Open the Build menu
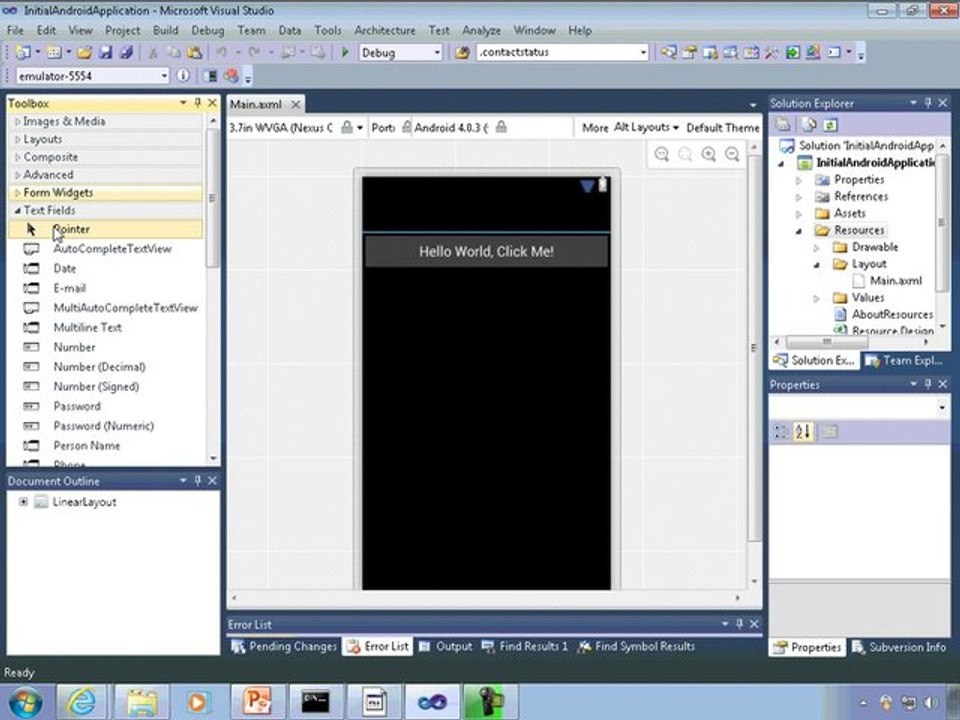Screen dimensions: 960x720 pyautogui.click(x=165, y=30)
